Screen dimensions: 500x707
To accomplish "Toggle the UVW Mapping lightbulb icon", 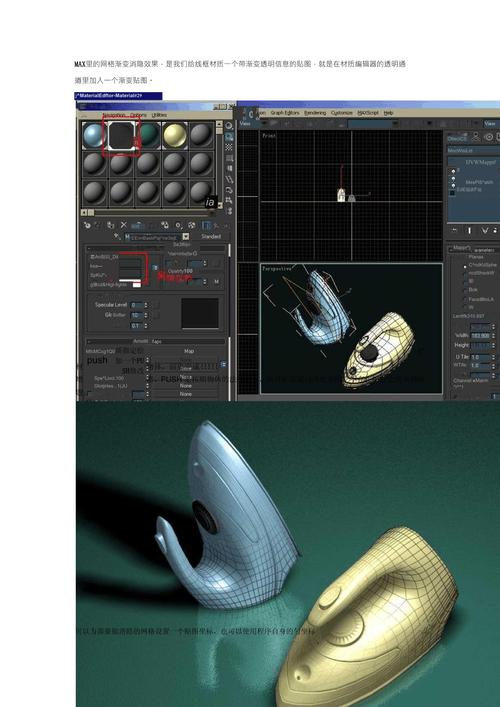I will click(453, 171).
